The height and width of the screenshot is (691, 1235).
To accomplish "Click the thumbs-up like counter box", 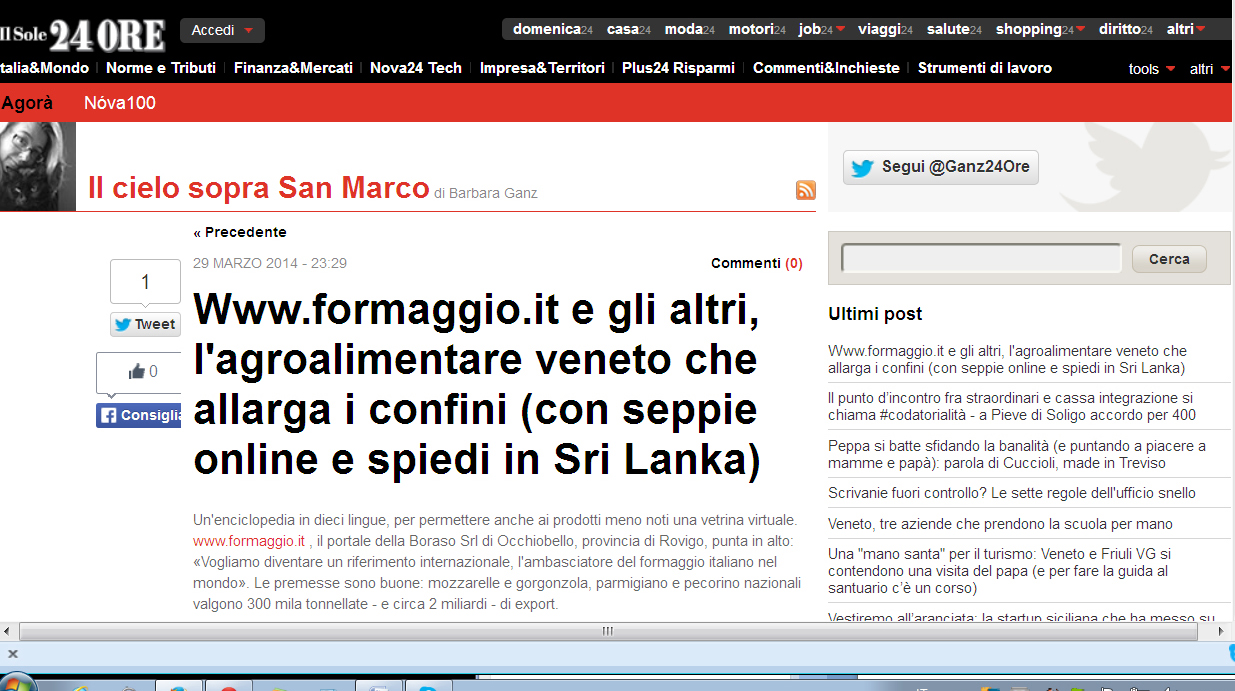I will tap(139, 373).
